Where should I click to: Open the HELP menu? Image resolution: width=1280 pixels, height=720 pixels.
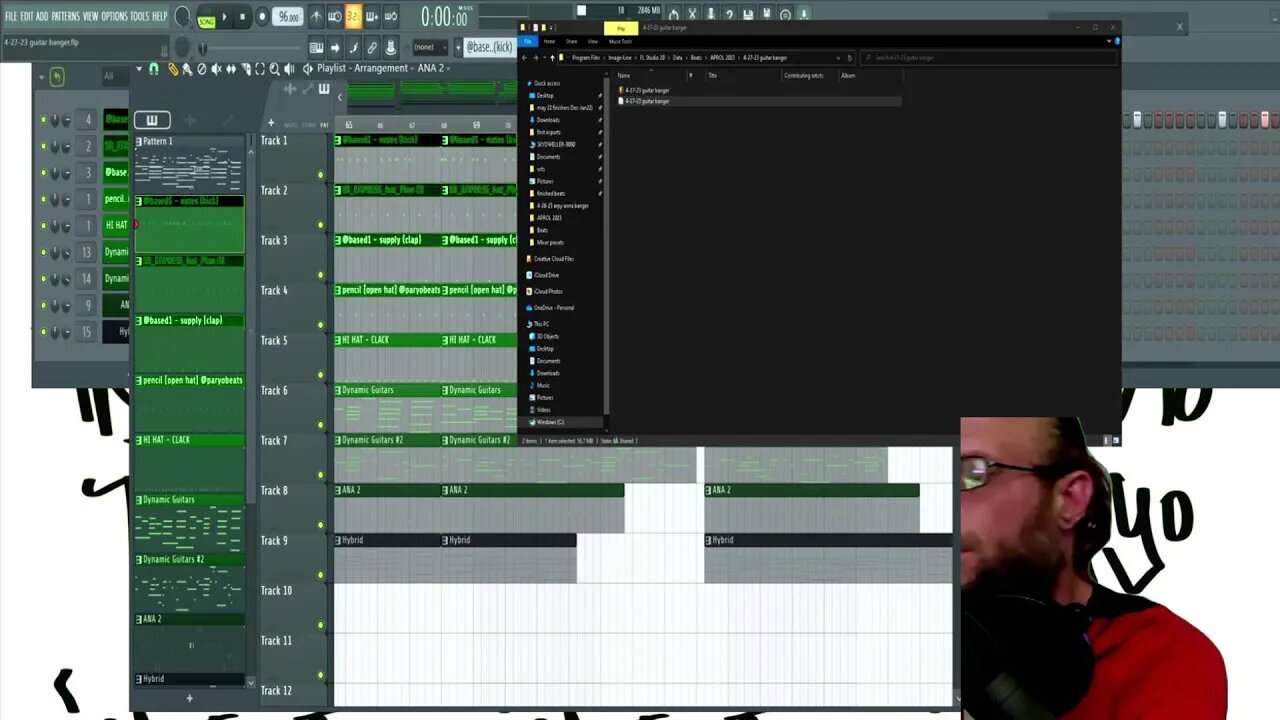tap(160, 16)
